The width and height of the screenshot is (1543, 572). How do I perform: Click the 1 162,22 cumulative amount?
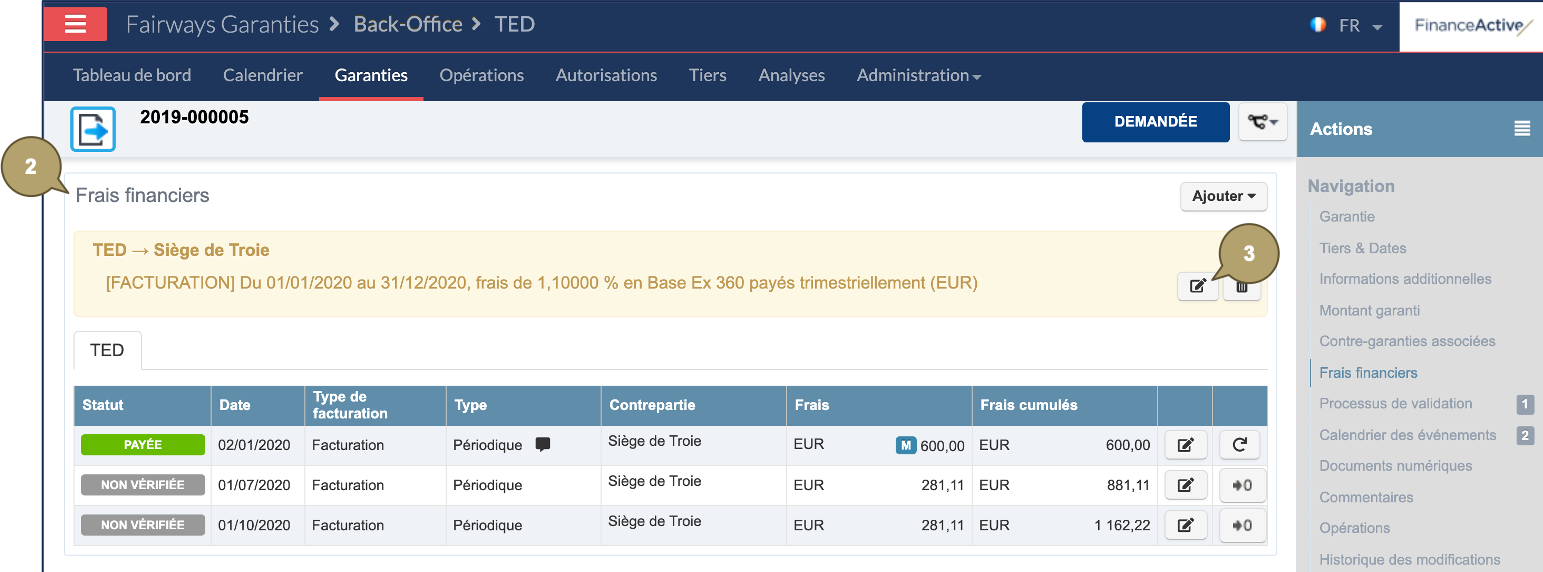coord(1122,525)
